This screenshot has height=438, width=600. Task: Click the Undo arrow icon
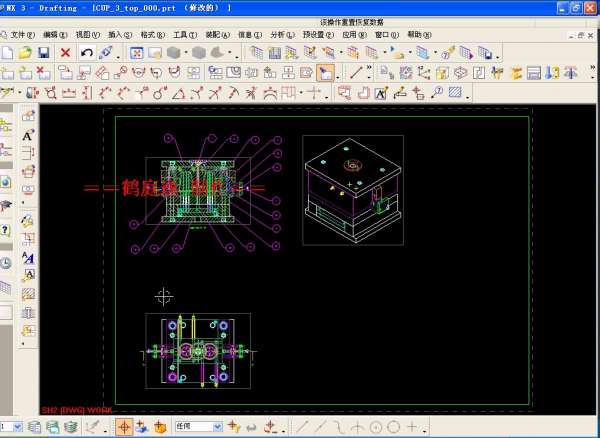(x=86, y=52)
